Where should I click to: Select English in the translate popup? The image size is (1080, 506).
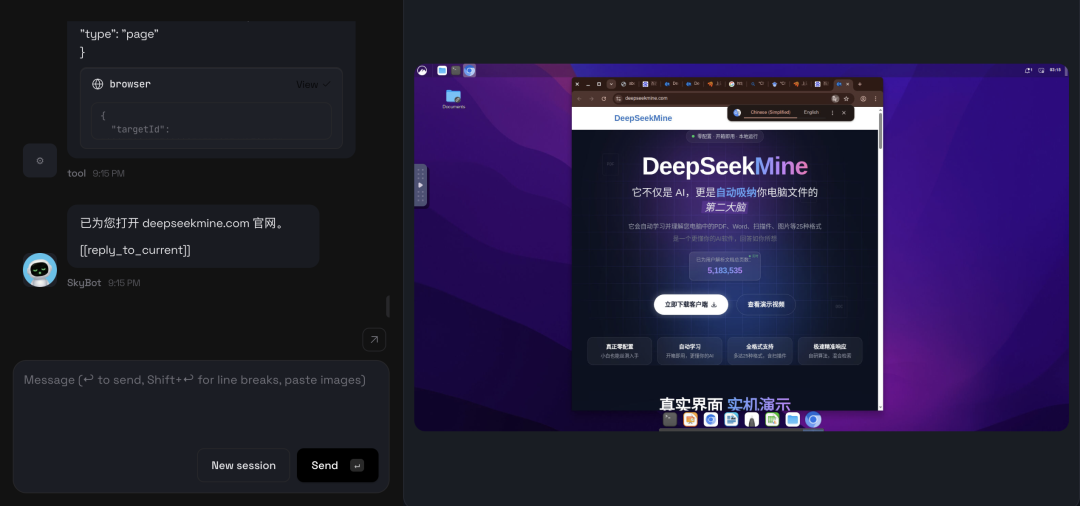click(810, 113)
